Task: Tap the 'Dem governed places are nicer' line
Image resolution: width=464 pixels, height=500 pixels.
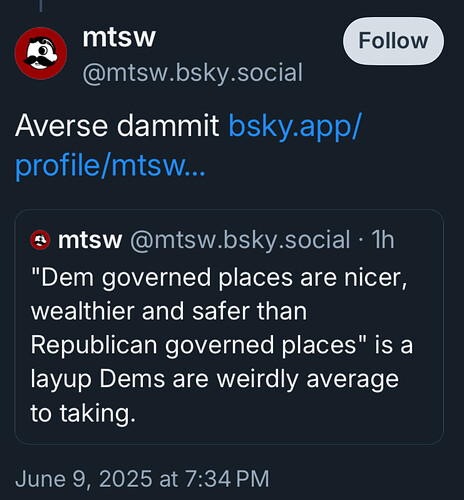Action: [219, 277]
